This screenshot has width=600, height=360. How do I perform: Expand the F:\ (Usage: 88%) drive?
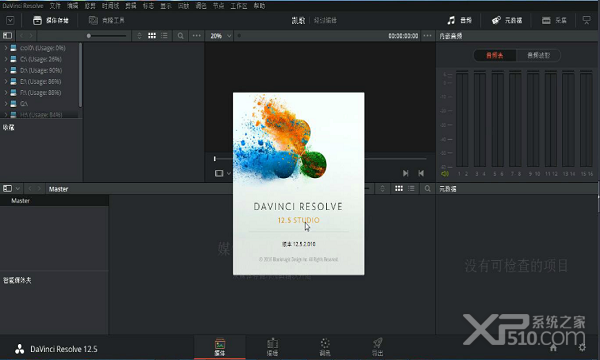6,92
